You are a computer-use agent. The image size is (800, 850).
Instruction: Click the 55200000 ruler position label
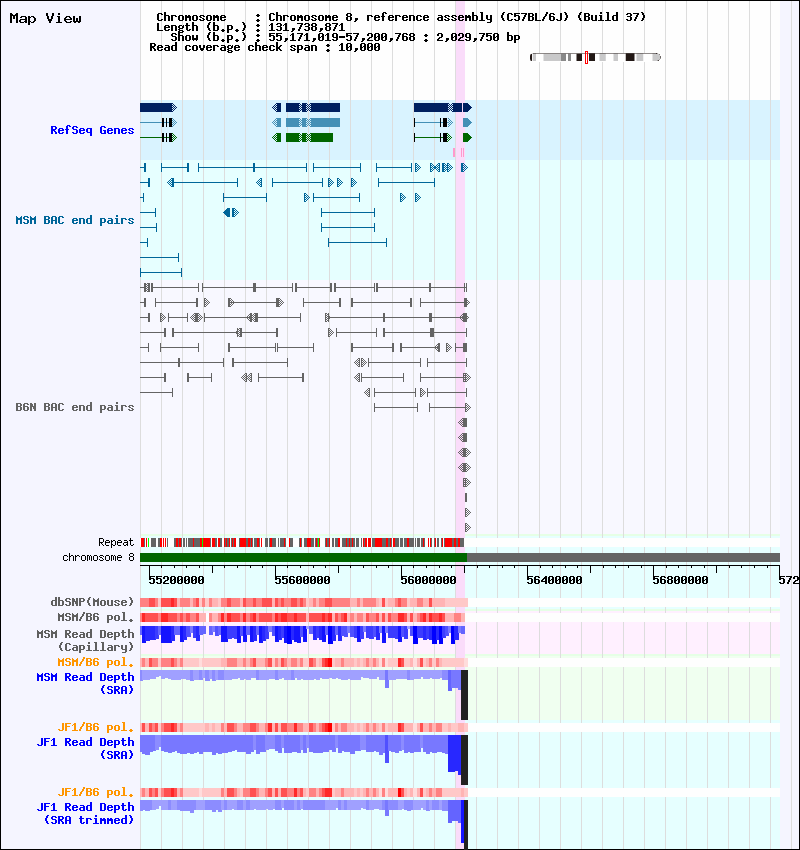pyautogui.click(x=176, y=580)
